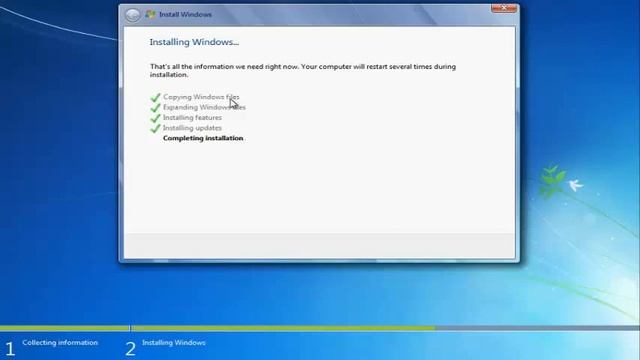Screen dimensions: 640x360
Task: Select the 'Installing features' step text
Action: [192, 118]
